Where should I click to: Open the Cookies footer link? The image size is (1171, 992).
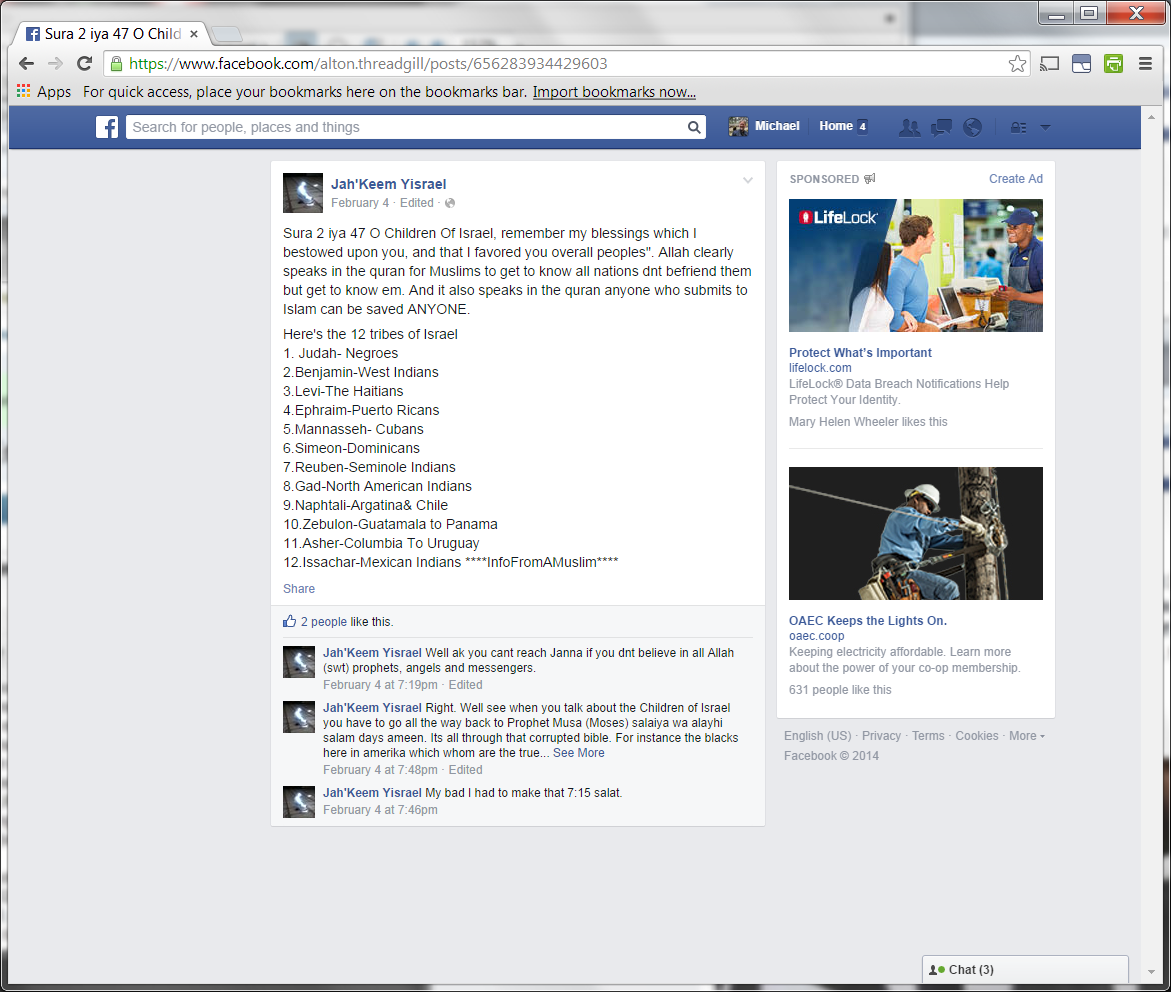(977, 736)
